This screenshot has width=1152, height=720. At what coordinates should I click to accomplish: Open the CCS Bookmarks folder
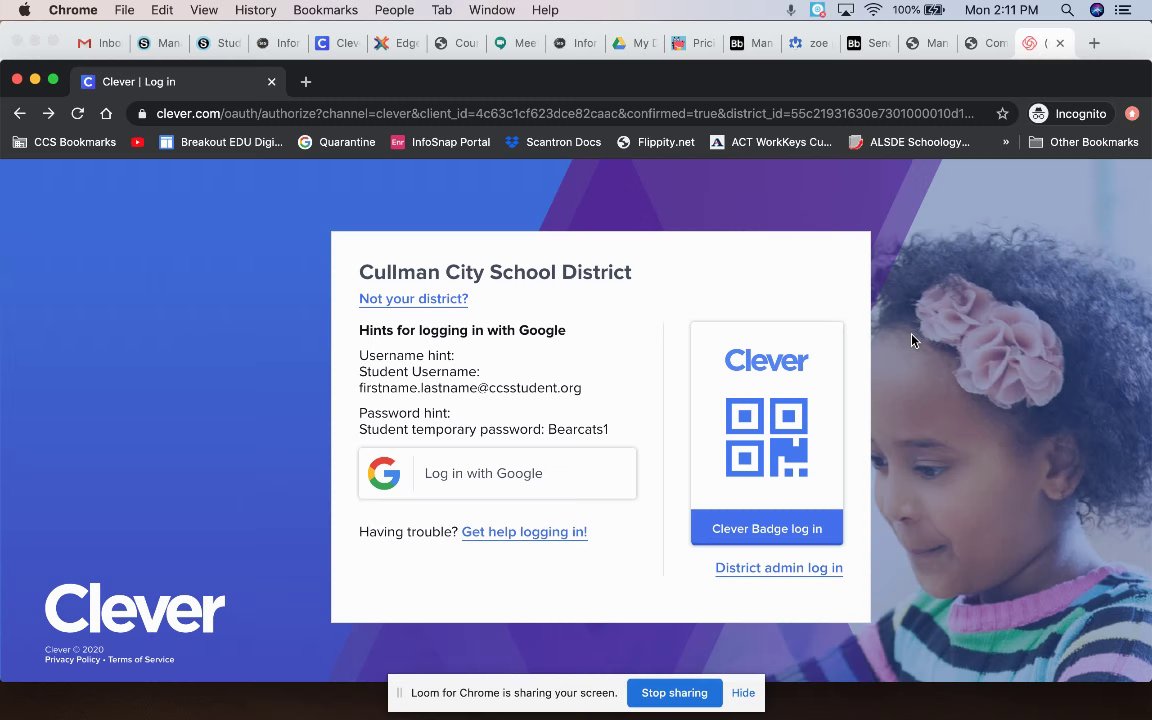coord(65,142)
